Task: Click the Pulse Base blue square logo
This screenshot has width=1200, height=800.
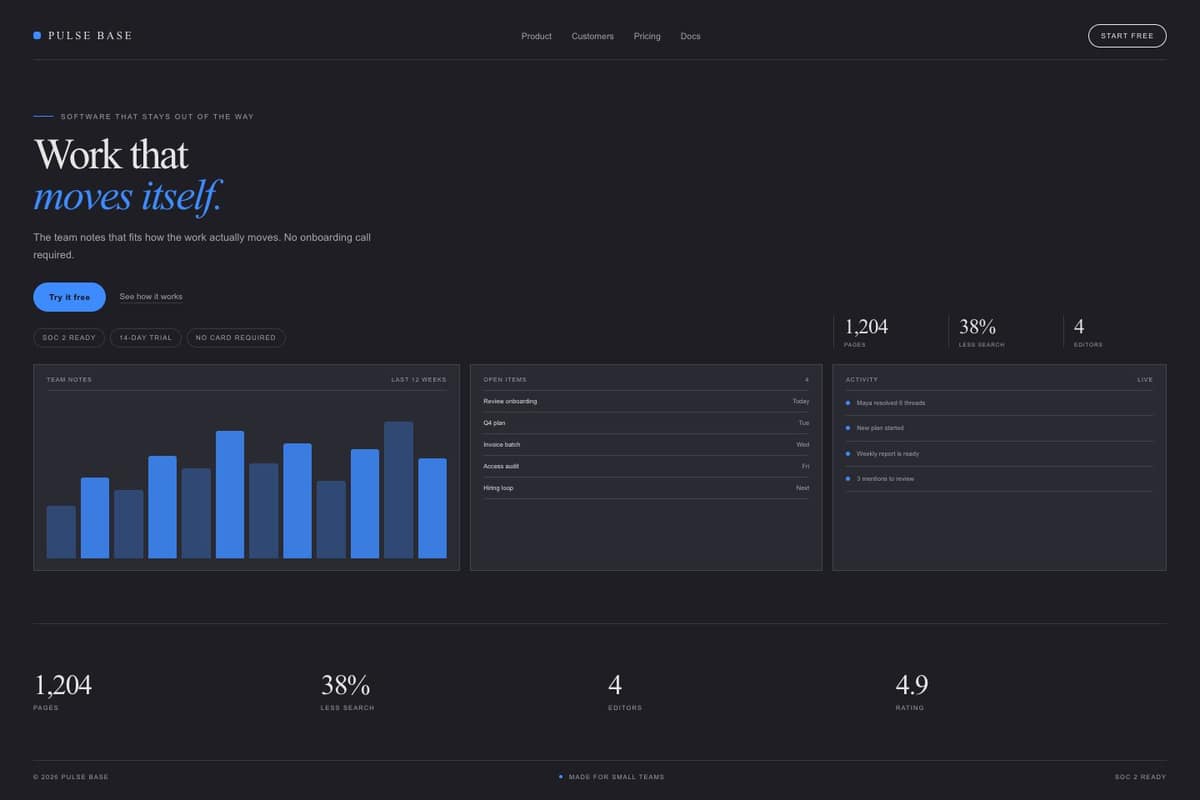Action: [37, 35]
